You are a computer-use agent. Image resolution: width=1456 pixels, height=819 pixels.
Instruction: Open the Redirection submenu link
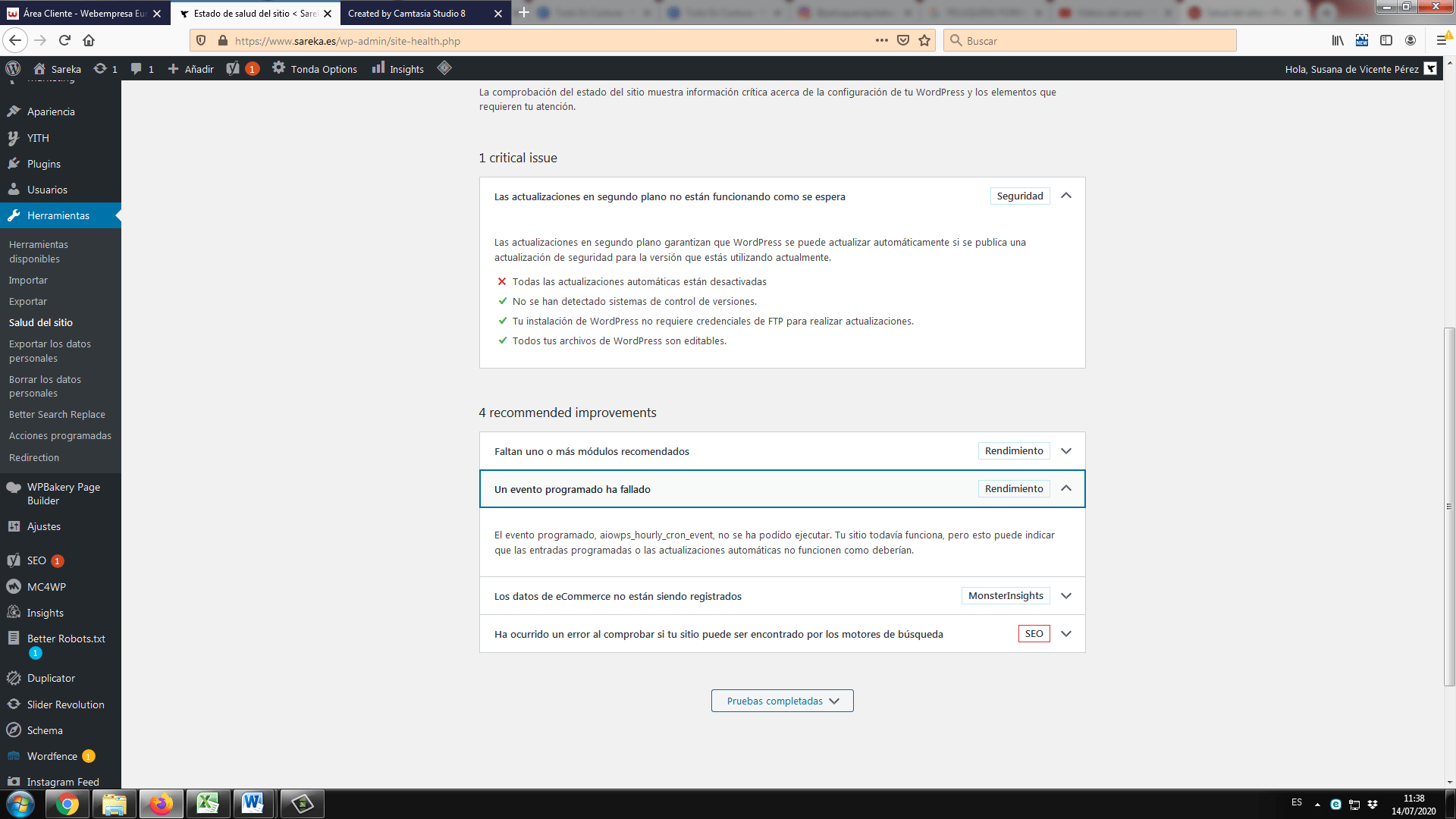pos(34,457)
